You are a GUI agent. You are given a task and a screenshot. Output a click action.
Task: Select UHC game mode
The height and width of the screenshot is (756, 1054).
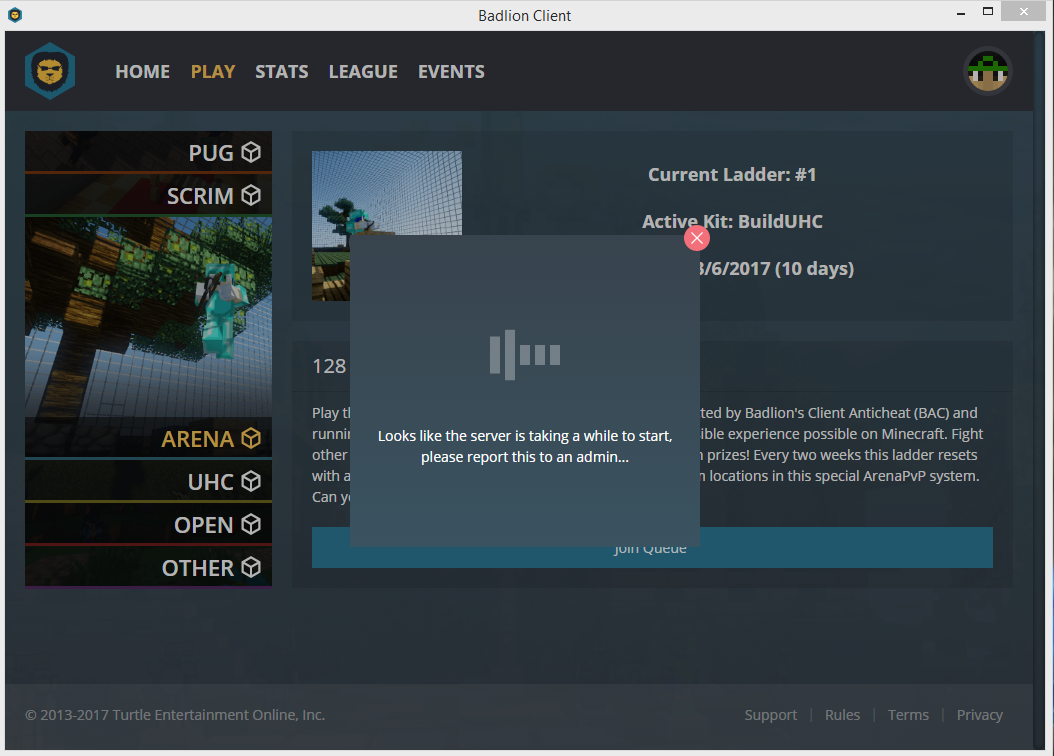pyautogui.click(x=149, y=481)
